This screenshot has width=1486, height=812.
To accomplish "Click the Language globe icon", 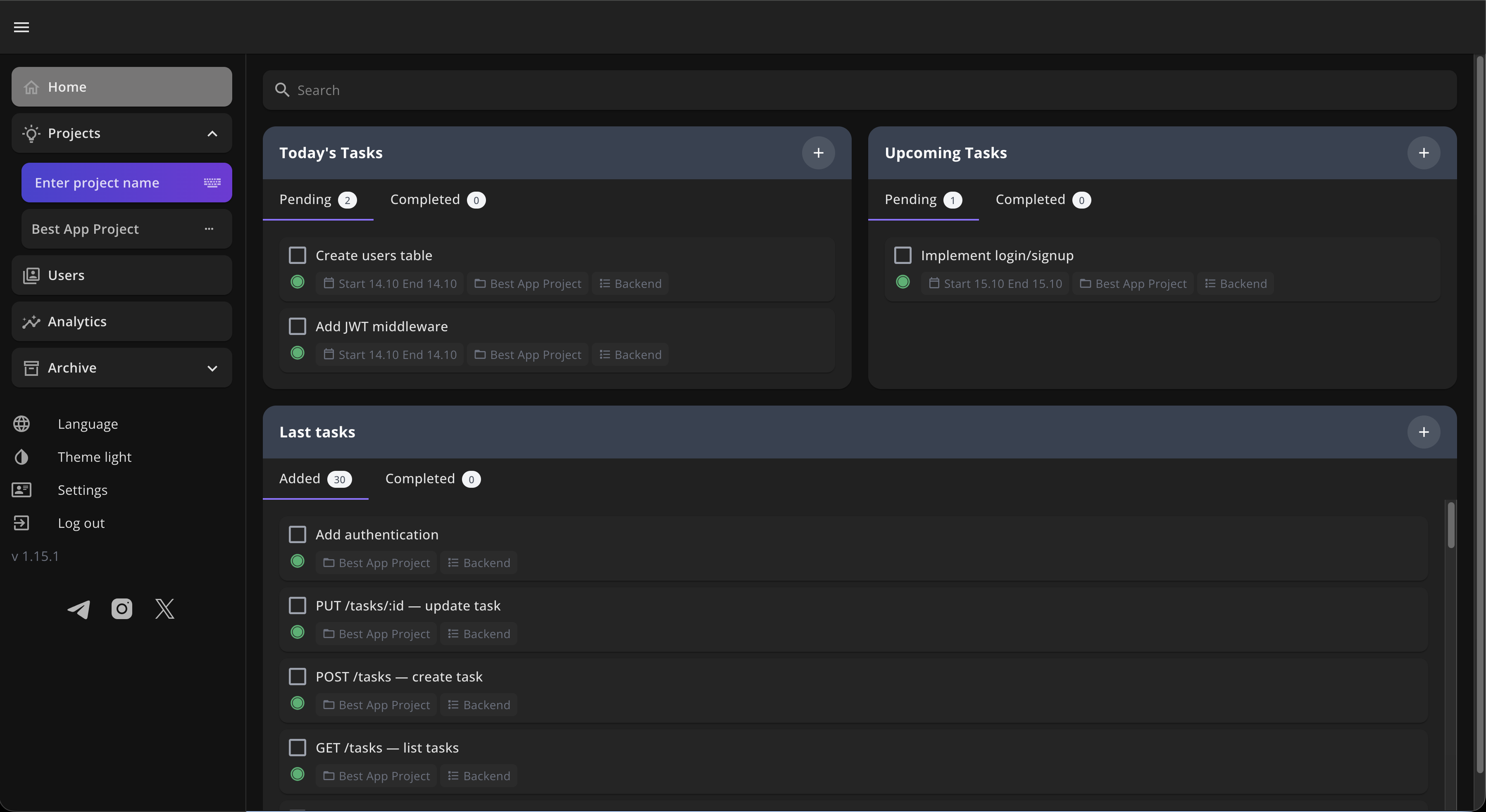I will pyautogui.click(x=21, y=424).
